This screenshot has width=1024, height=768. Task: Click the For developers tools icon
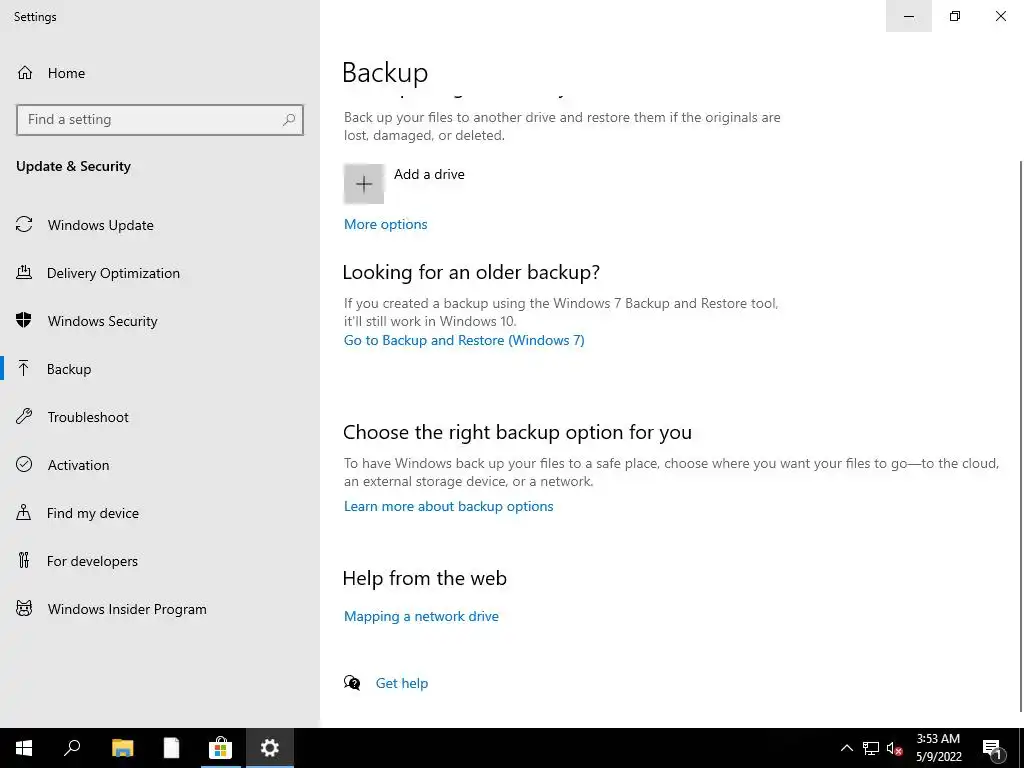point(24,560)
